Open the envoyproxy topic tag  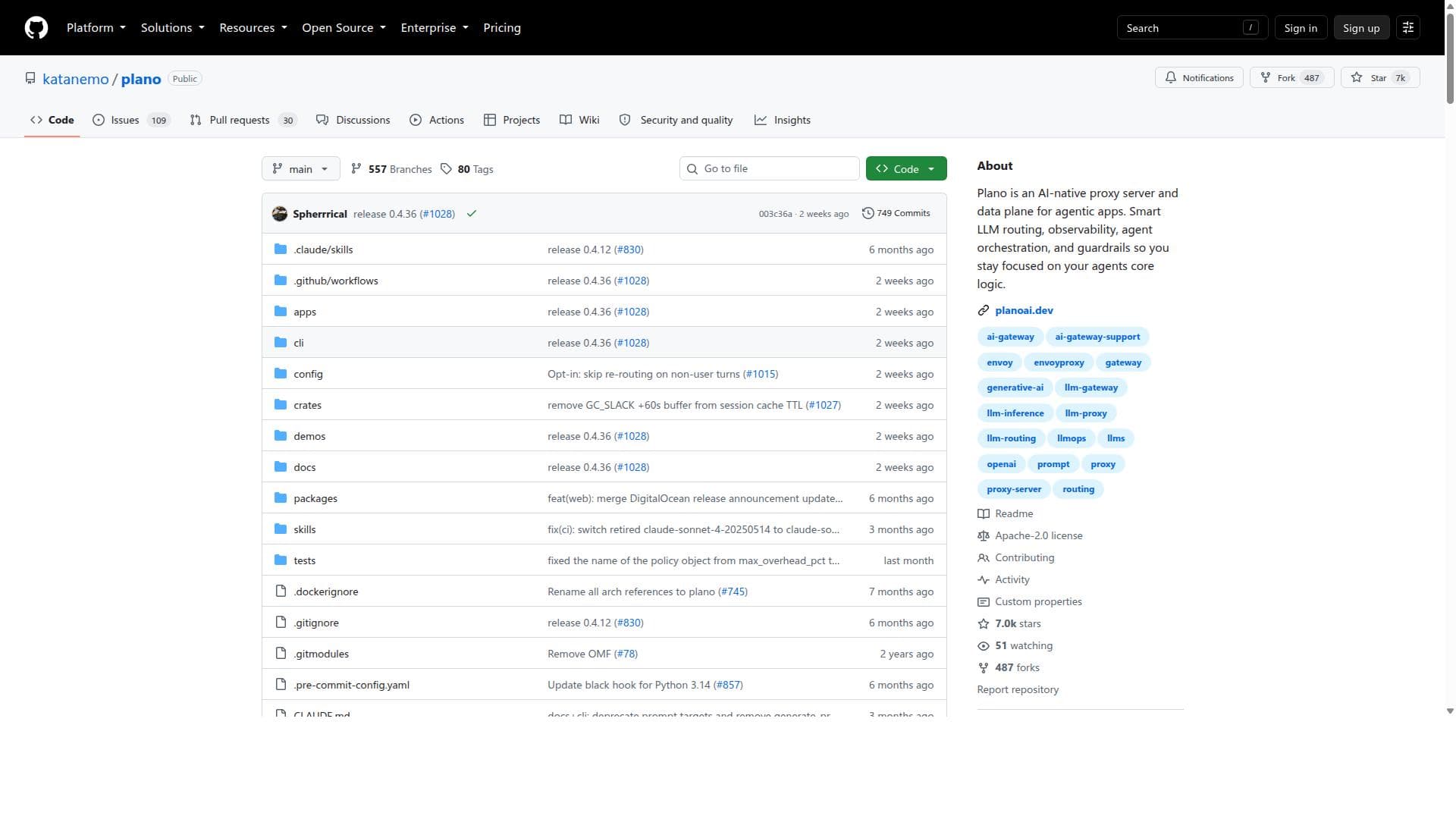[1059, 363]
